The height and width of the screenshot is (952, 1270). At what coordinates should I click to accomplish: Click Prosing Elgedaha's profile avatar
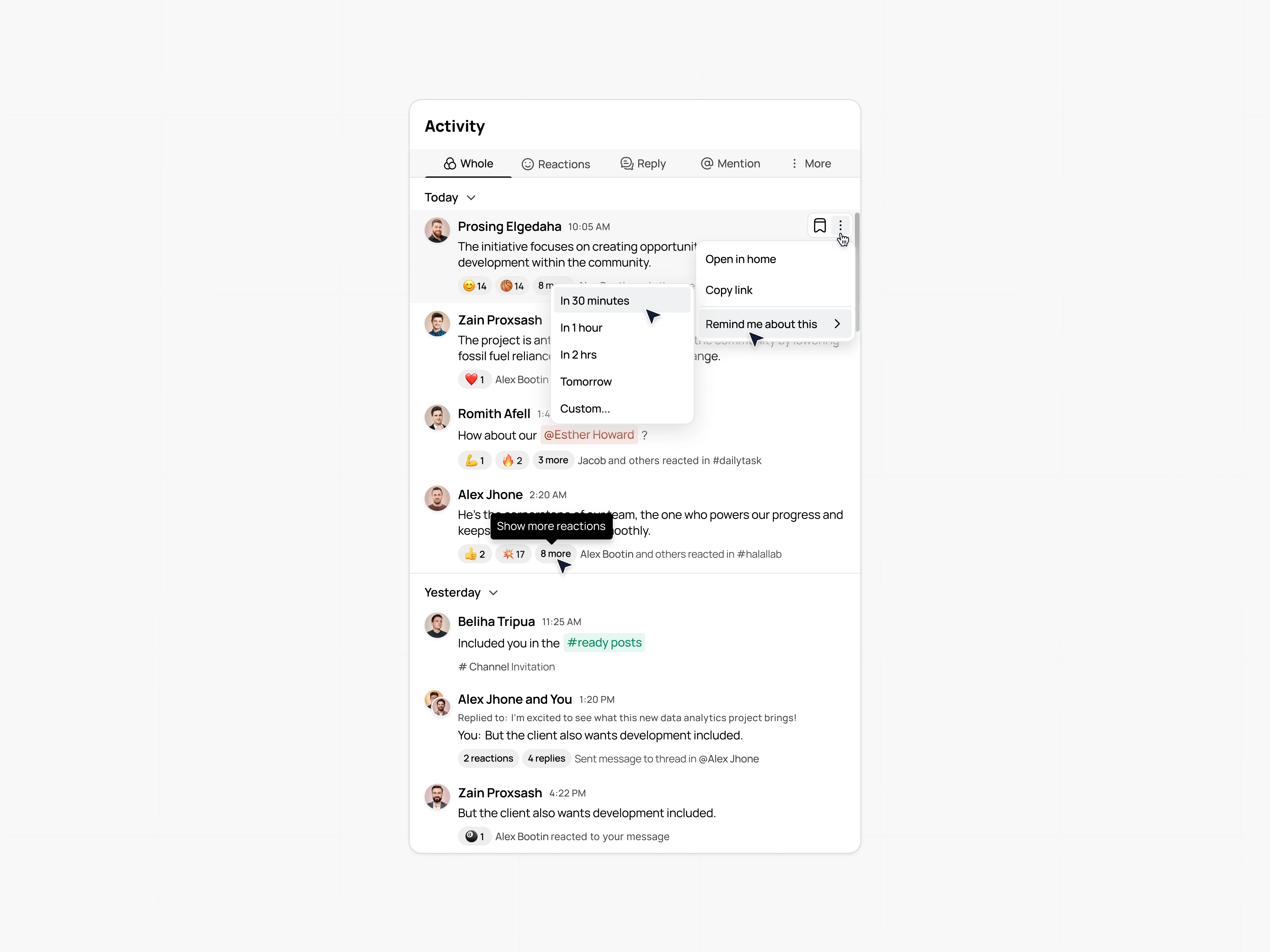437,230
